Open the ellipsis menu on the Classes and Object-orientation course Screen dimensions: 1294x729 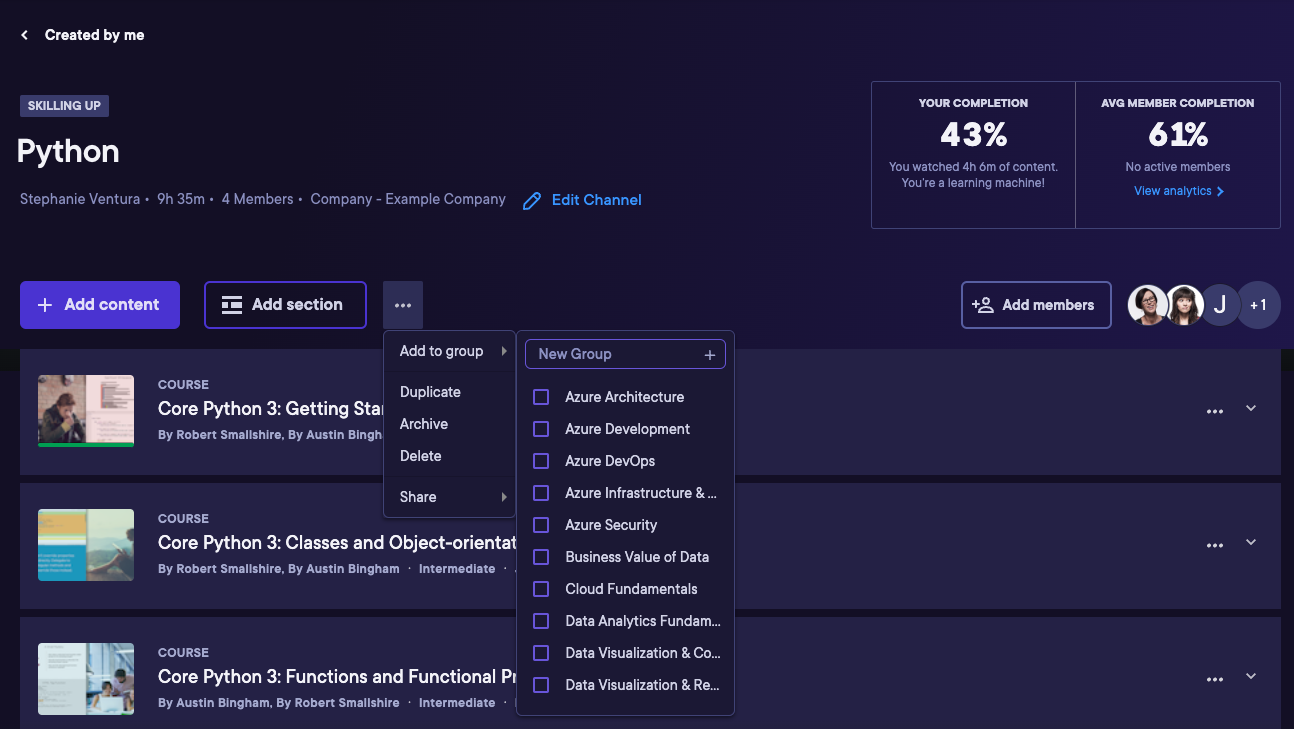(x=1215, y=544)
